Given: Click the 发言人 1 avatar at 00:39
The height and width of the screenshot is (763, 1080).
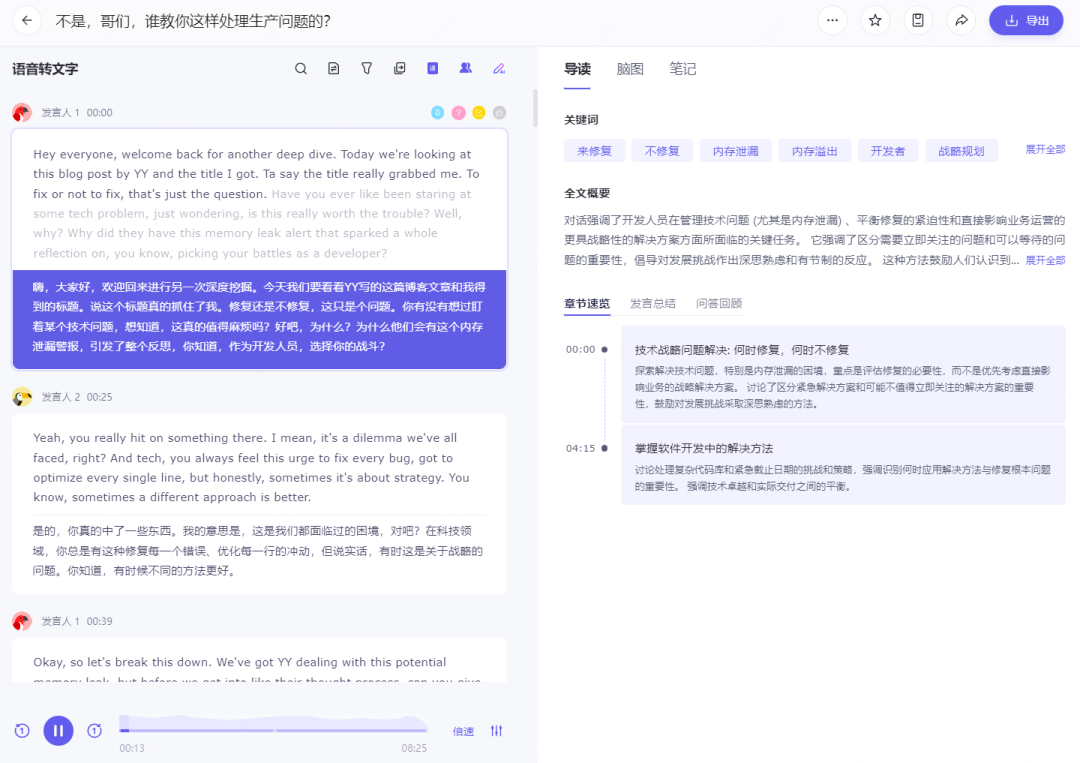Looking at the screenshot, I should 22,621.
